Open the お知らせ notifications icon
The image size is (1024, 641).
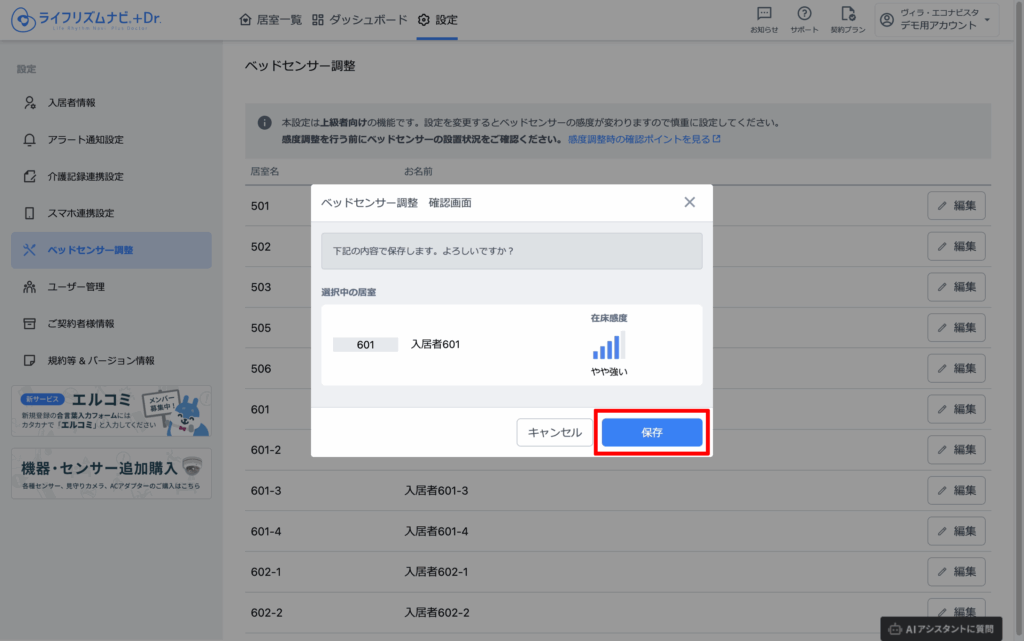764,19
